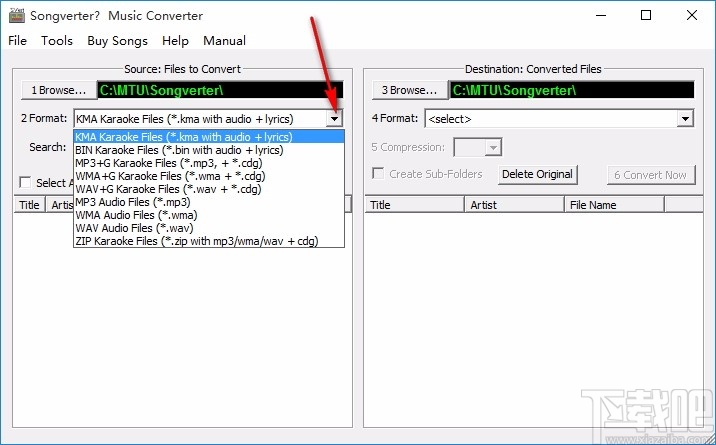Image resolution: width=716 pixels, height=445 pixels.
Task: Click the Delete Original button
Action: (537, 174)
